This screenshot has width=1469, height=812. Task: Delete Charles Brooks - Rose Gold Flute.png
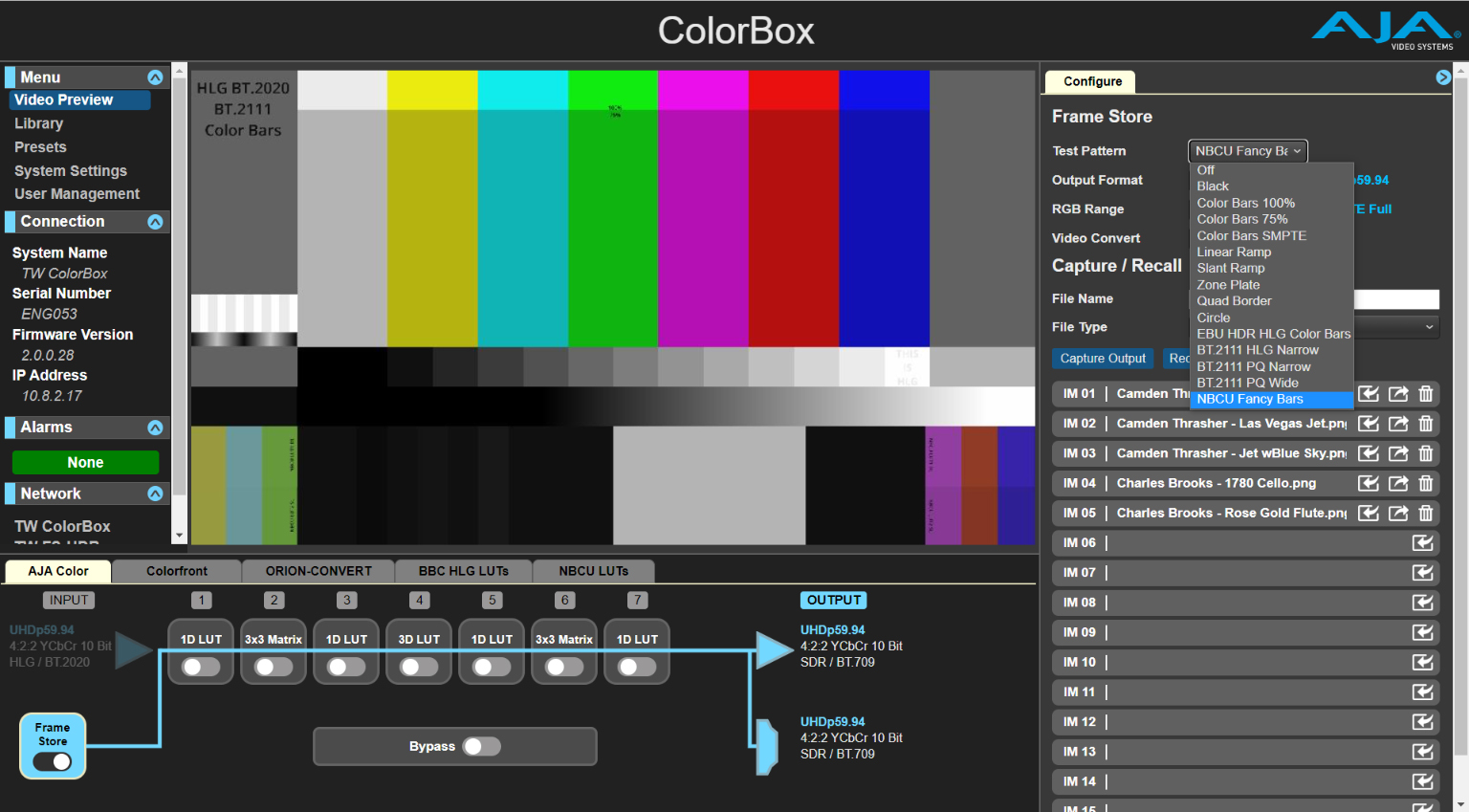tap(1426, 513)
